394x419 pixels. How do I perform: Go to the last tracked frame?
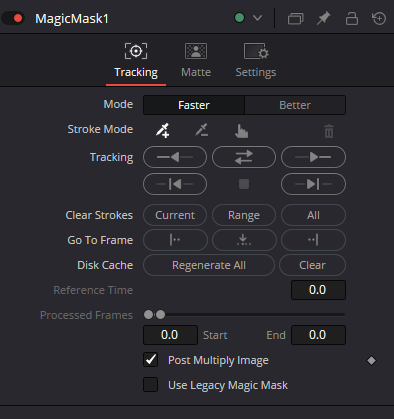tap(313, 240)
